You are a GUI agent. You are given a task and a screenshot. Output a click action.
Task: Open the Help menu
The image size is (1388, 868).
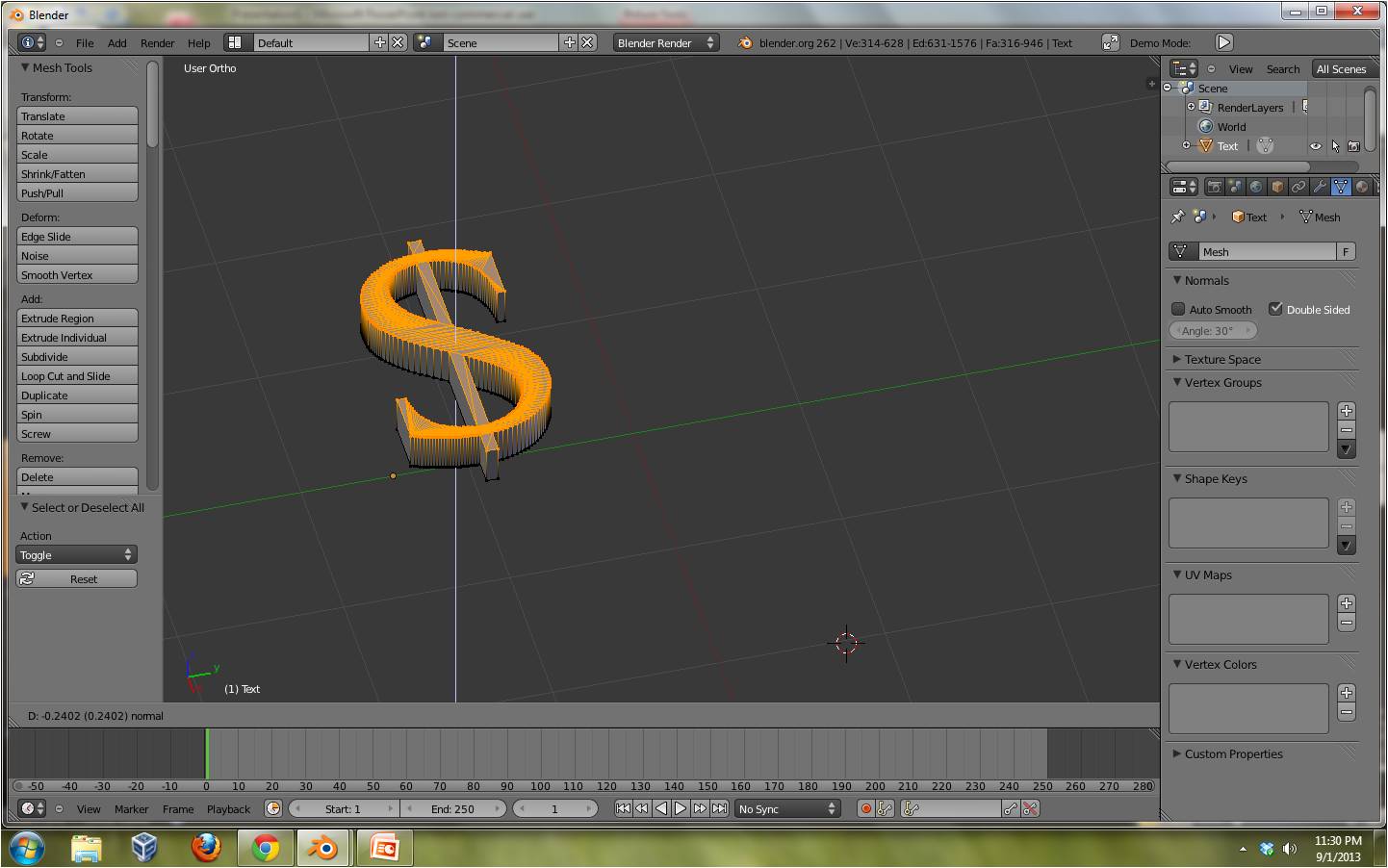(199, 42)
